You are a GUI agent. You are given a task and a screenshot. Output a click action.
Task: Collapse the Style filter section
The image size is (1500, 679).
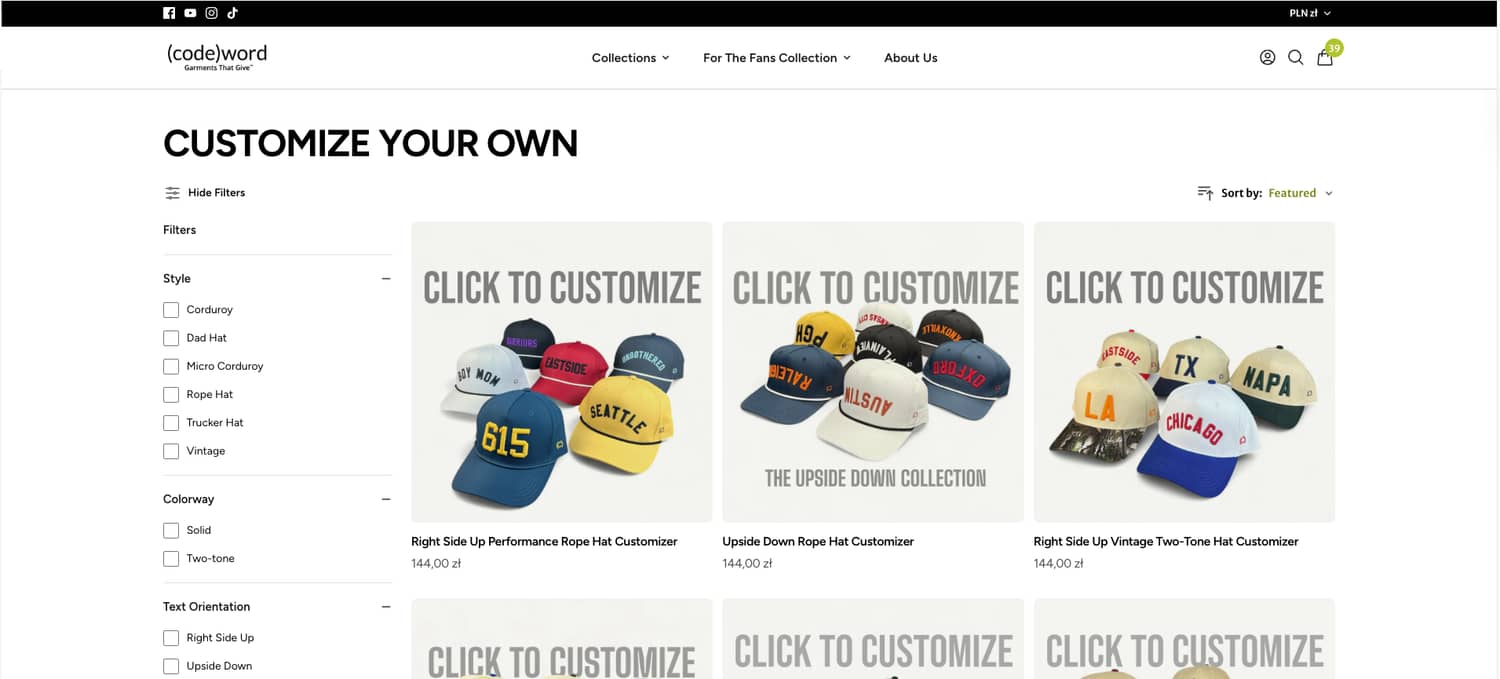point(386,279)
